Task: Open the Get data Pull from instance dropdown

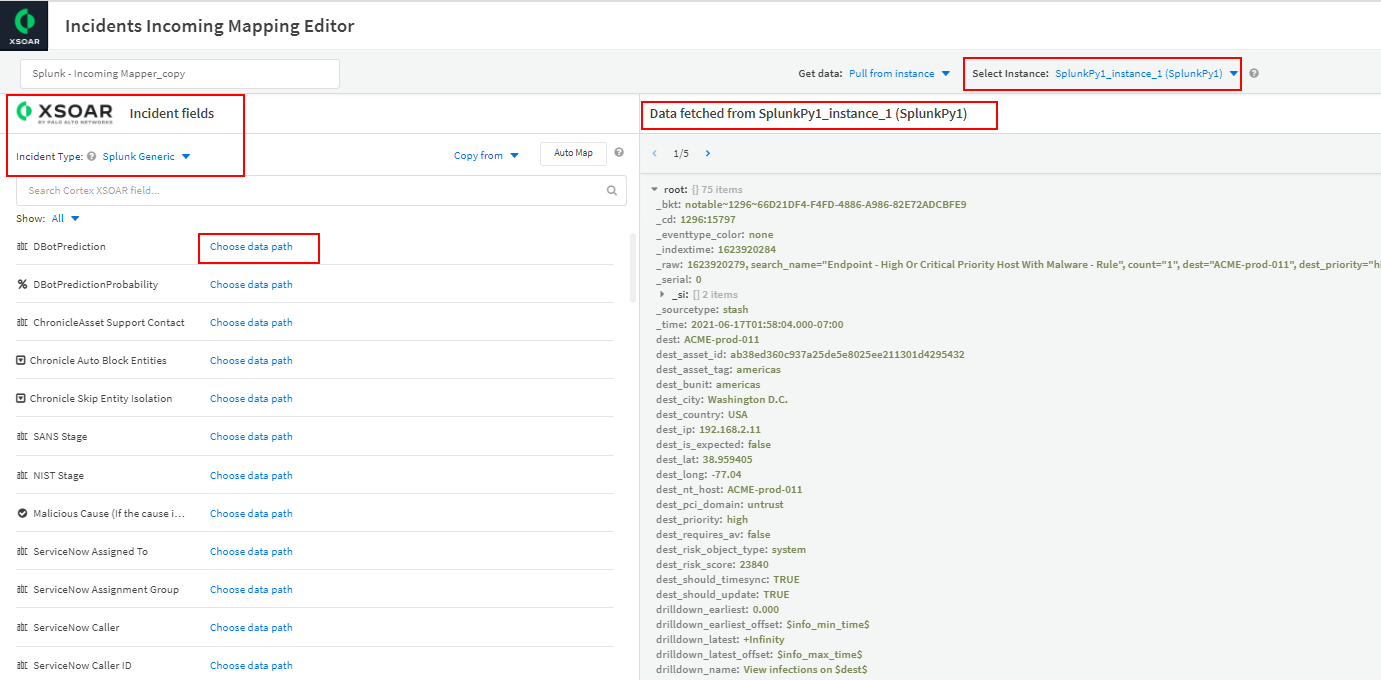Action: [899, 73]
